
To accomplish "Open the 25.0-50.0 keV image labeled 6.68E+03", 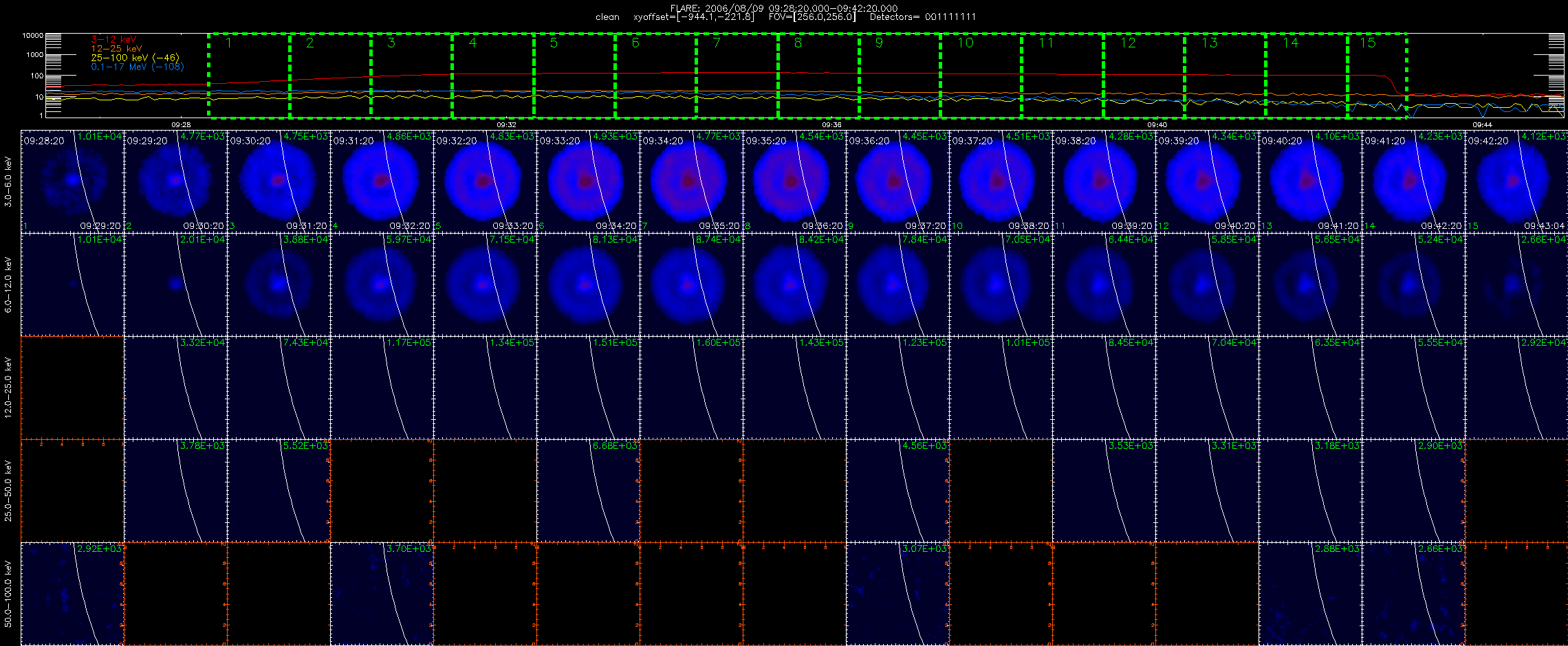I will coord(589,491).
